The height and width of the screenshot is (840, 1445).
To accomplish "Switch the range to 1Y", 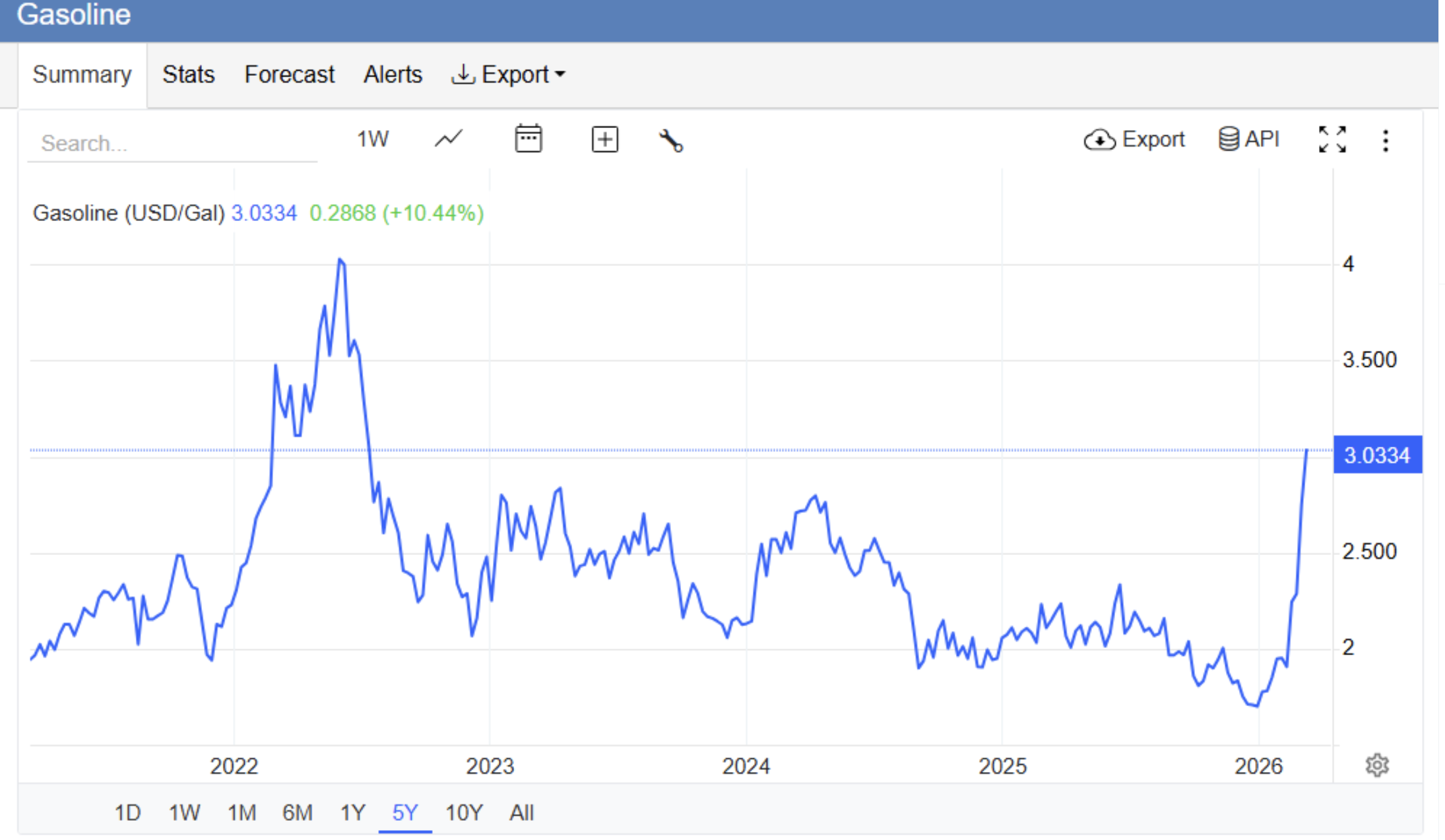I will (x=352, y=812).
